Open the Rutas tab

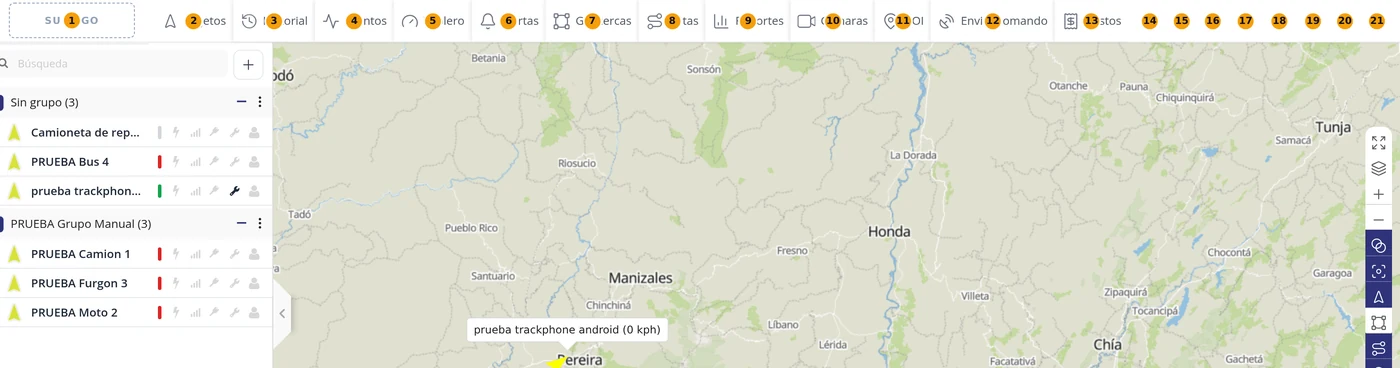(672, 21)
